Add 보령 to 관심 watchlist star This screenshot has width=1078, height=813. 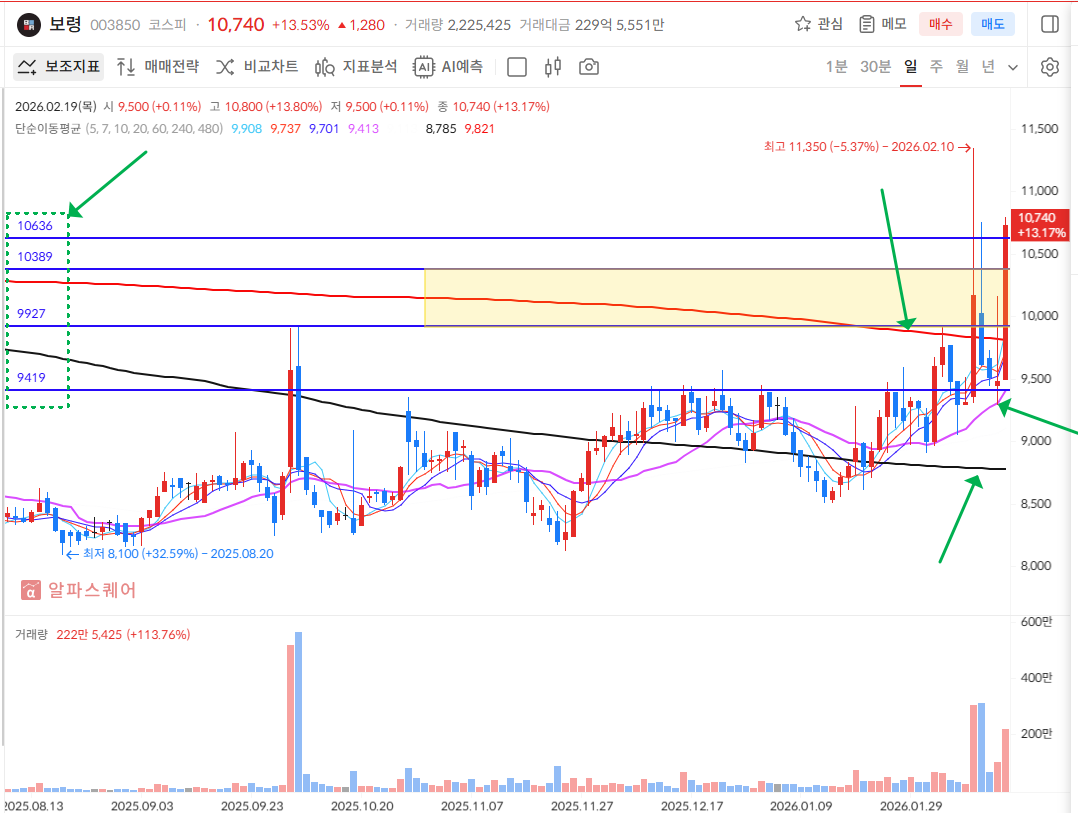(x=818, y=24)
